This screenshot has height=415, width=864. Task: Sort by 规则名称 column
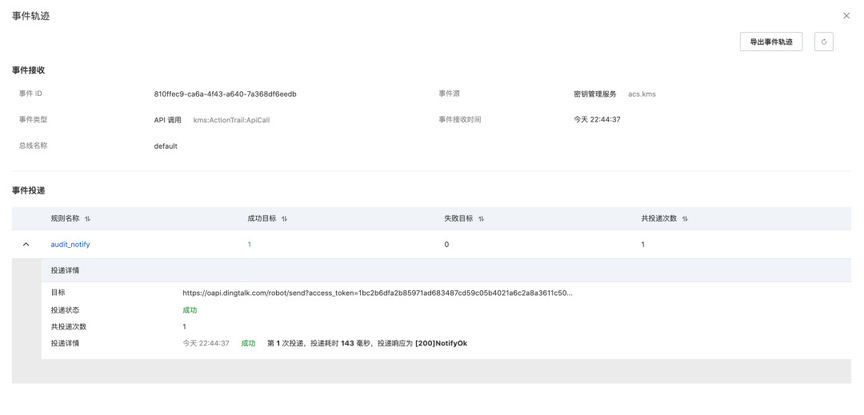[88, 219]
